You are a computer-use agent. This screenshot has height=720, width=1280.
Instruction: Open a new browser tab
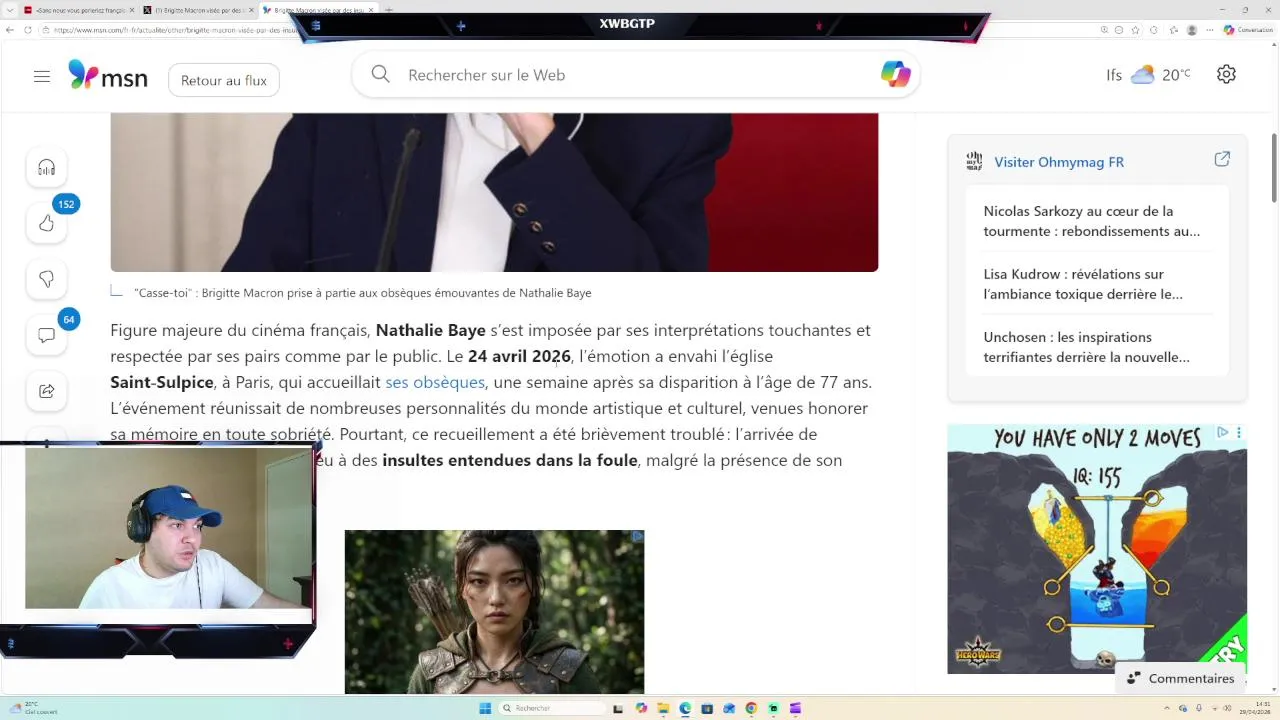point(389,10)
